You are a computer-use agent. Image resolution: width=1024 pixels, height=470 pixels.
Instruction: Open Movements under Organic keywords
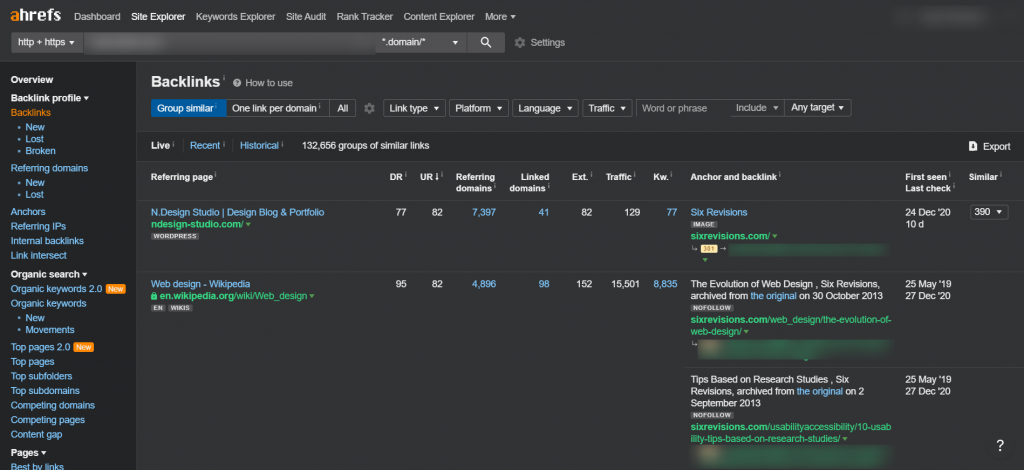click(x=50, y=330)
